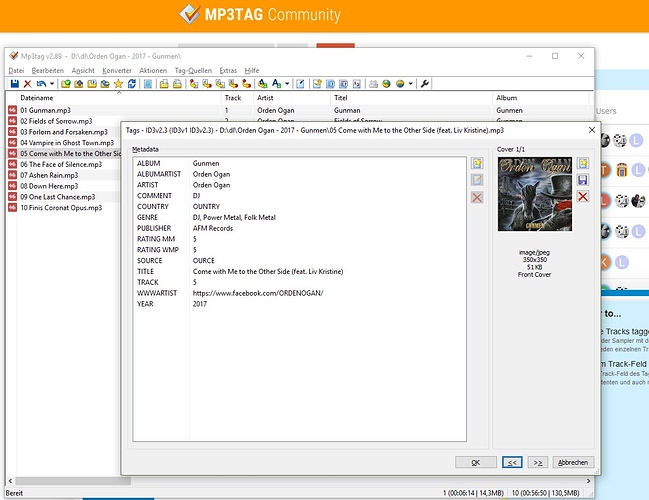Refresh the file view with blue arrows icon
649x500 pixels.
(x=132, y=84)
